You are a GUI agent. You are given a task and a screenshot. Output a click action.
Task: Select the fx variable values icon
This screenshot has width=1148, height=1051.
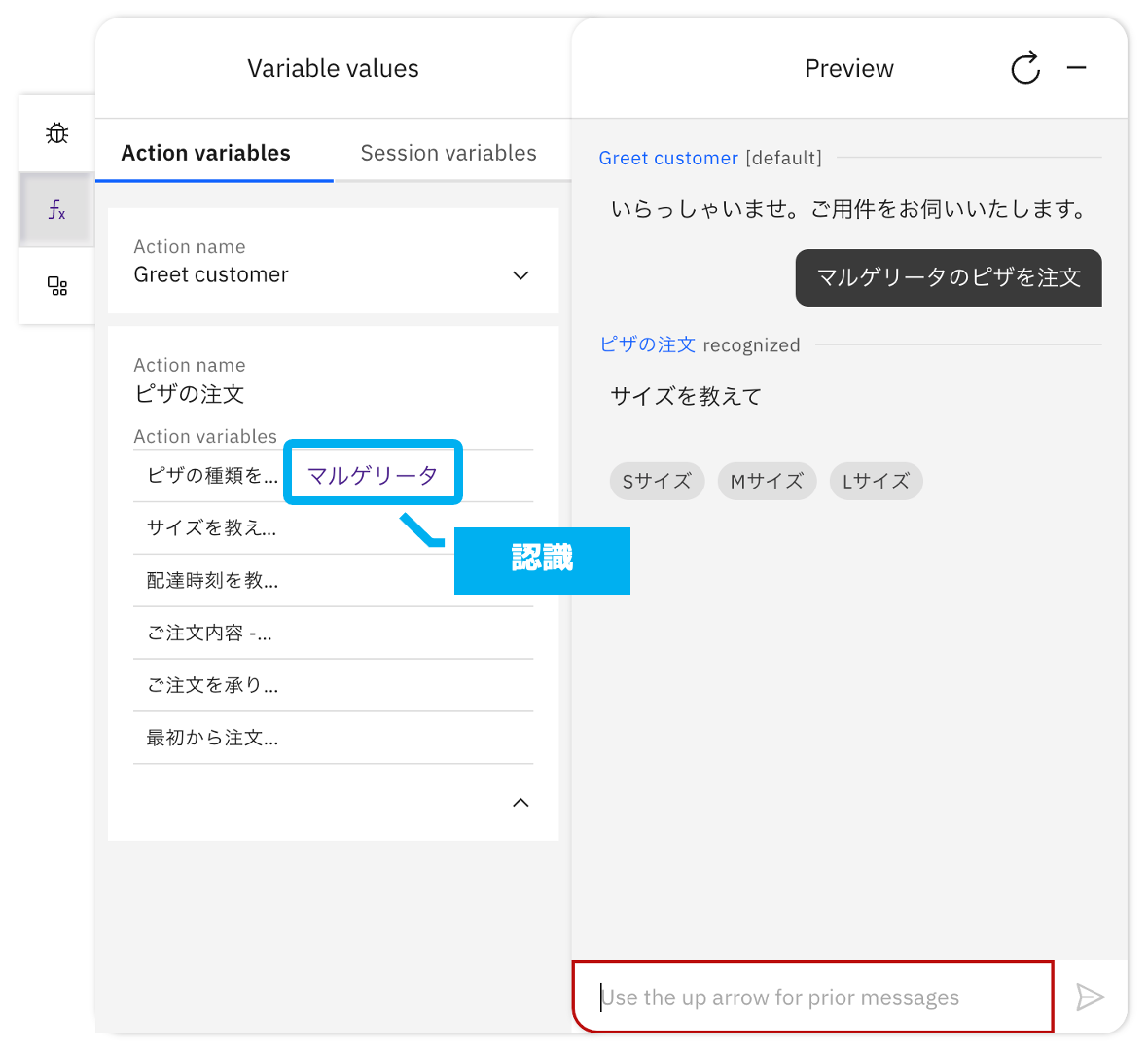click(57, 210)
